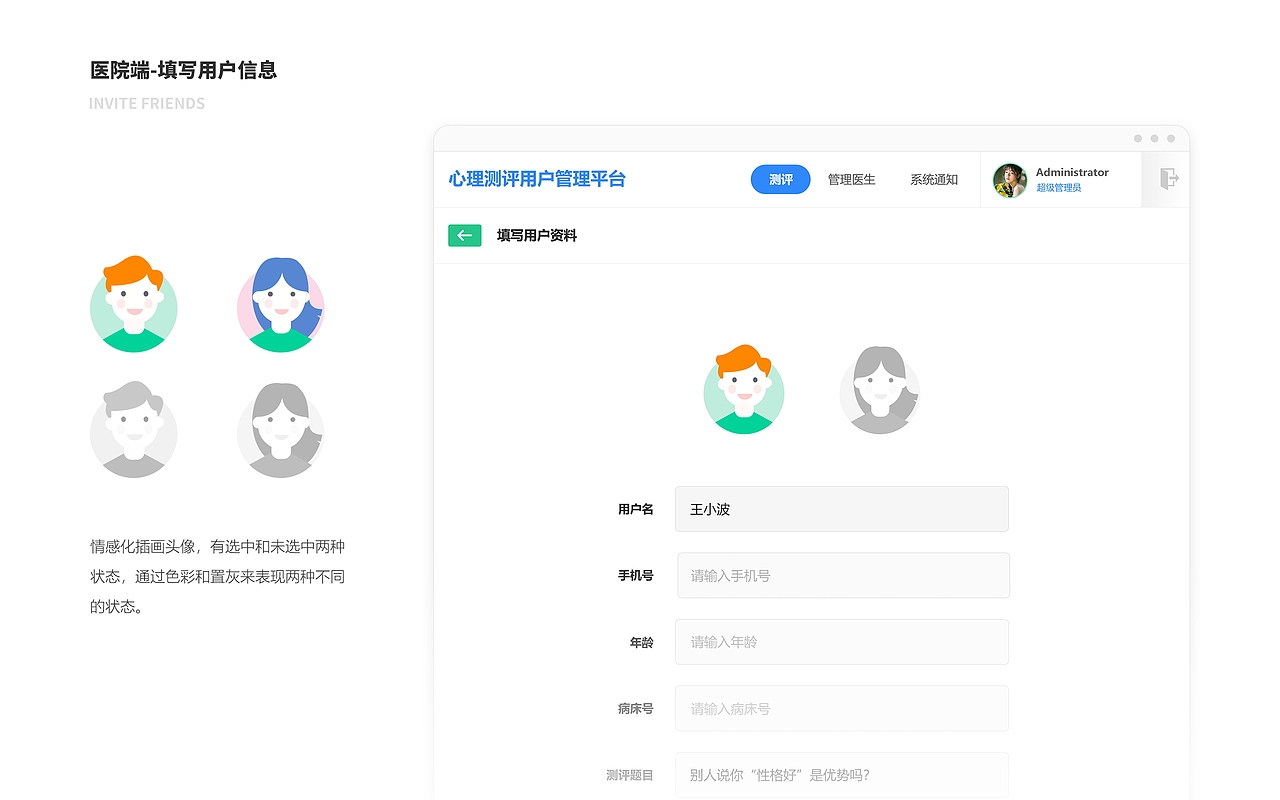Viewport: 1280px width, 800px height.
Task: Select the blue-haired girl avatar illustration
Action: pyautogui.click(x=280, y=304)
